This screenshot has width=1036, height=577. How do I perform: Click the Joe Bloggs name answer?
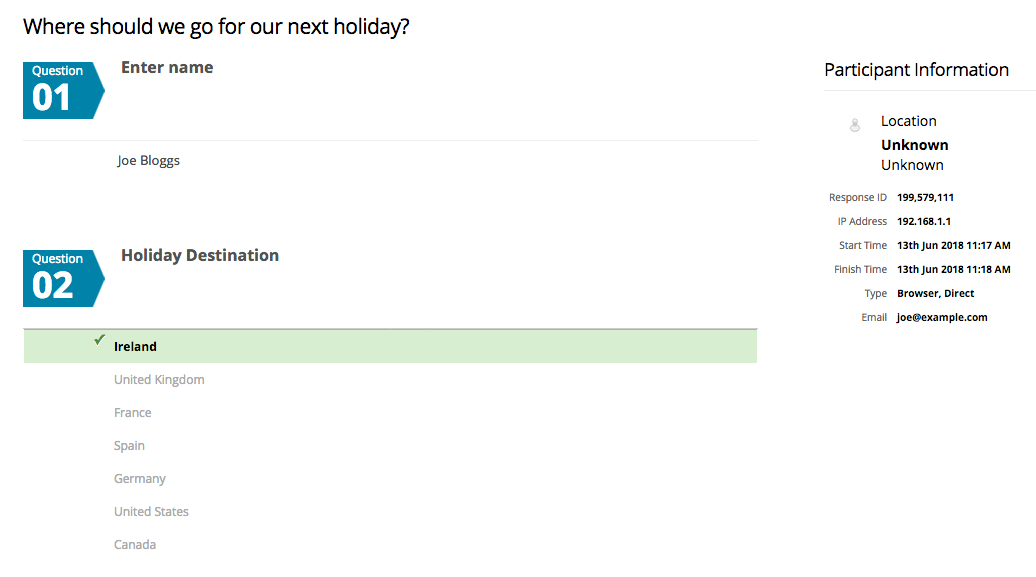coord(149,161)
